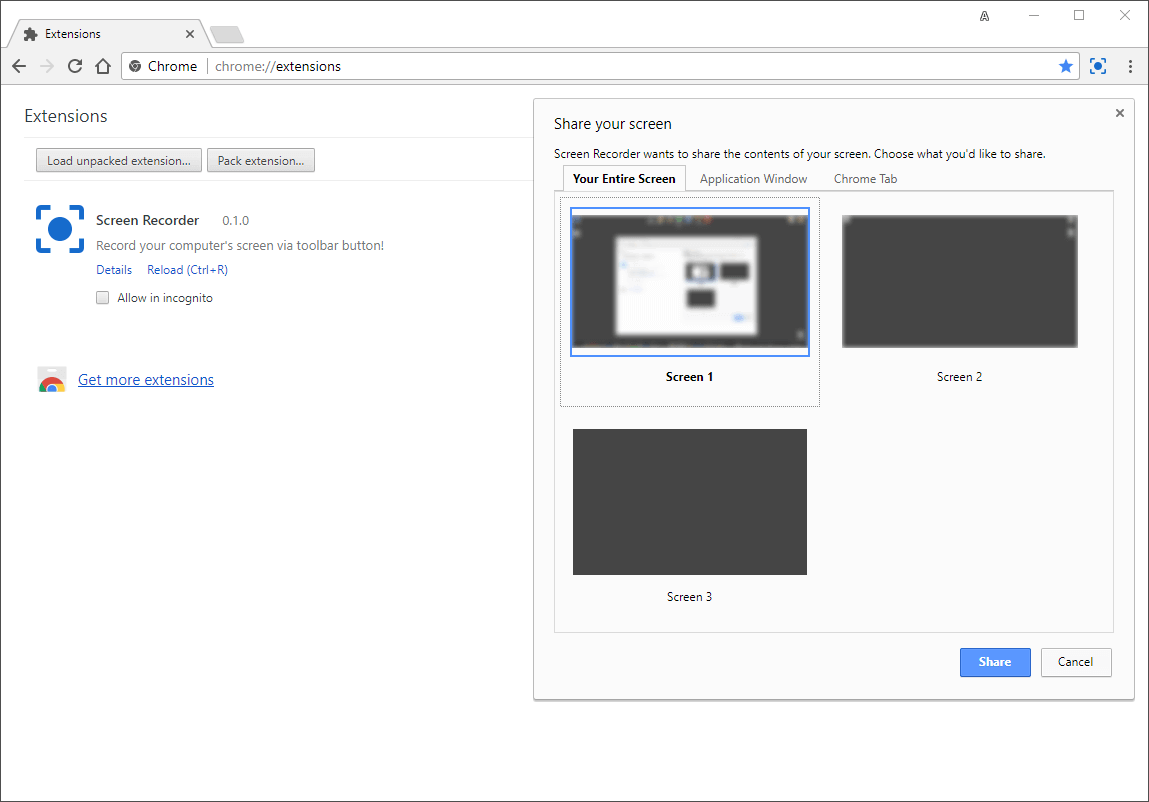Click the Screen Recorder extension name
This screenshot has width=1149, height=802.
tap(147, 220)
